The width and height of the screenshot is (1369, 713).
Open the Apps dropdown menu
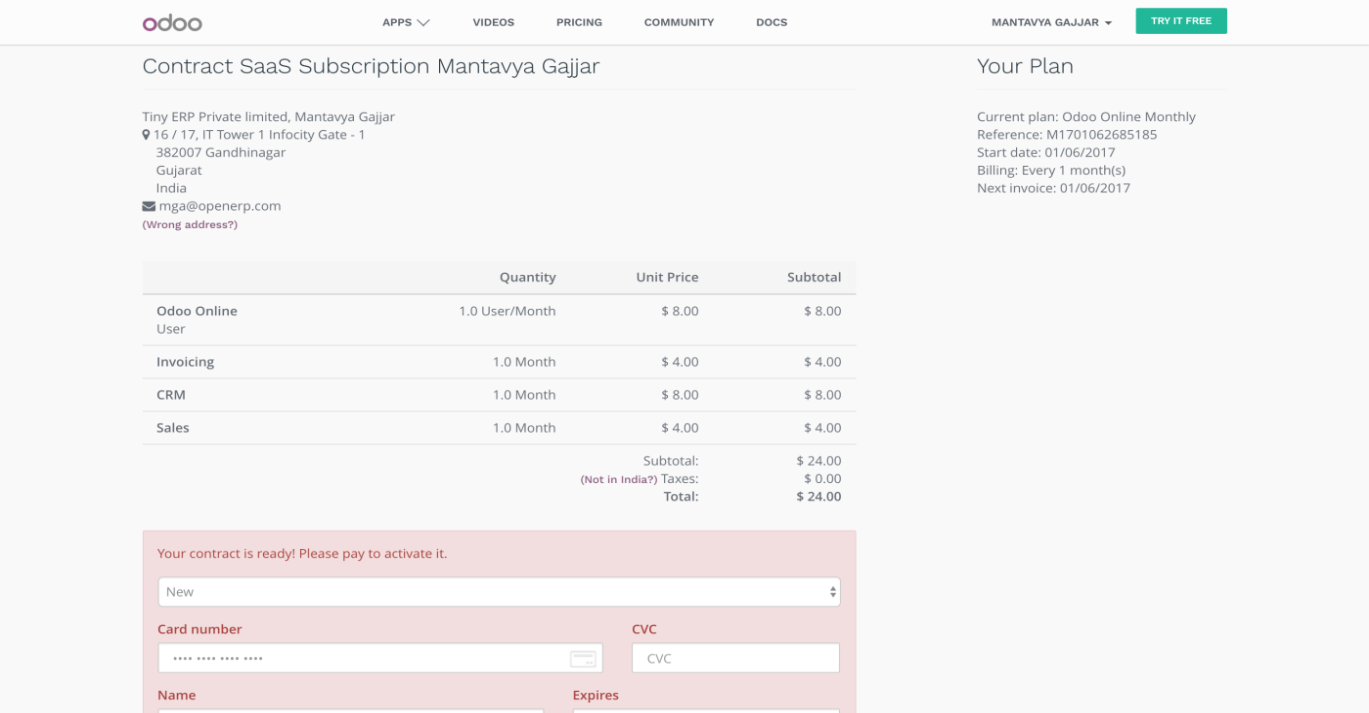[406, 22]
